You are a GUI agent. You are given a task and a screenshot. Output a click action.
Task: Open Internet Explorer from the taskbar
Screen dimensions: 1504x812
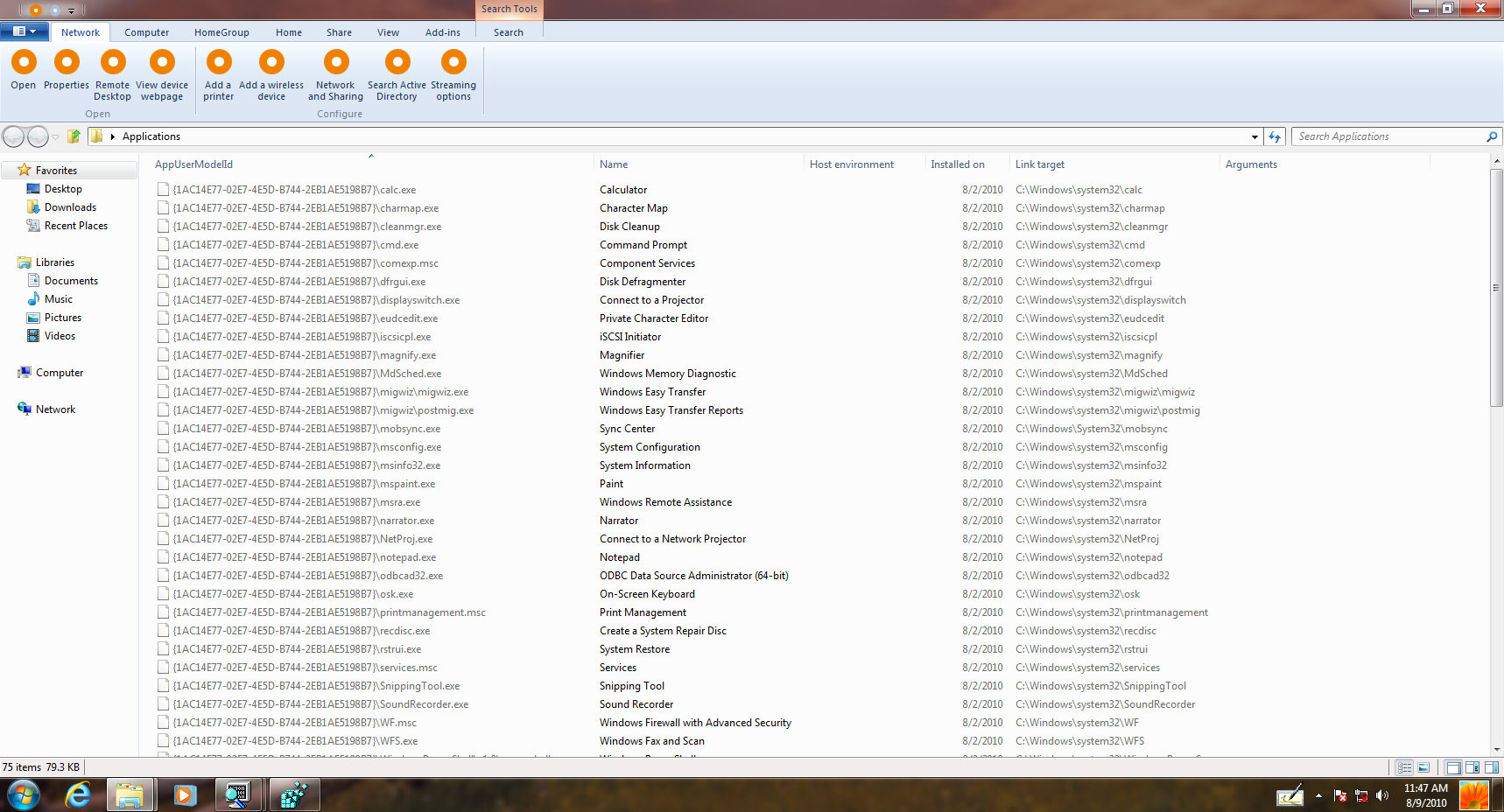click(78, 795)
